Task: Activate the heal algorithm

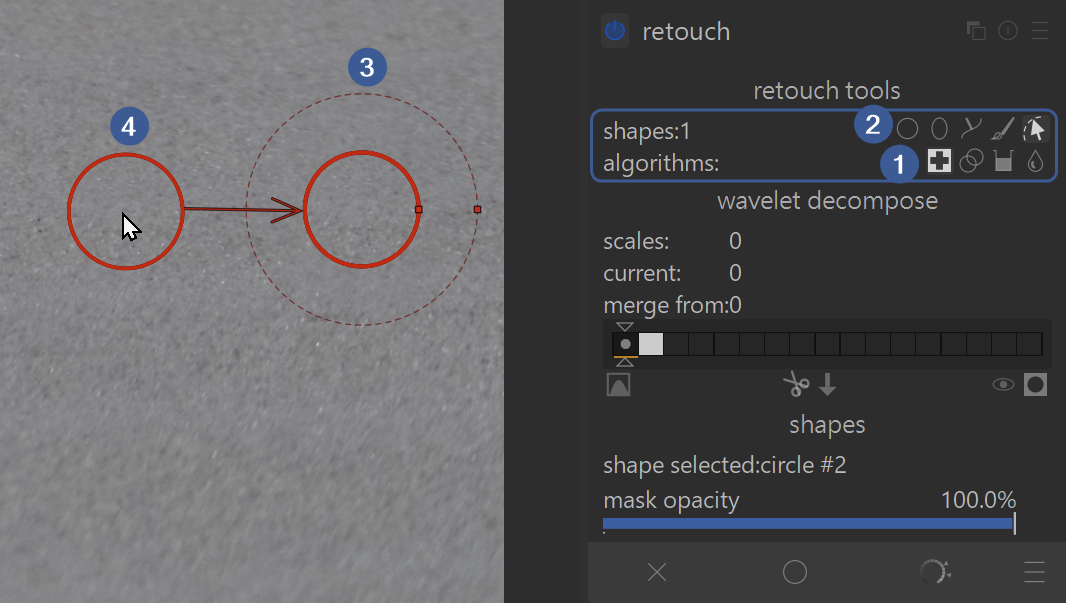Action: (939, 161)
